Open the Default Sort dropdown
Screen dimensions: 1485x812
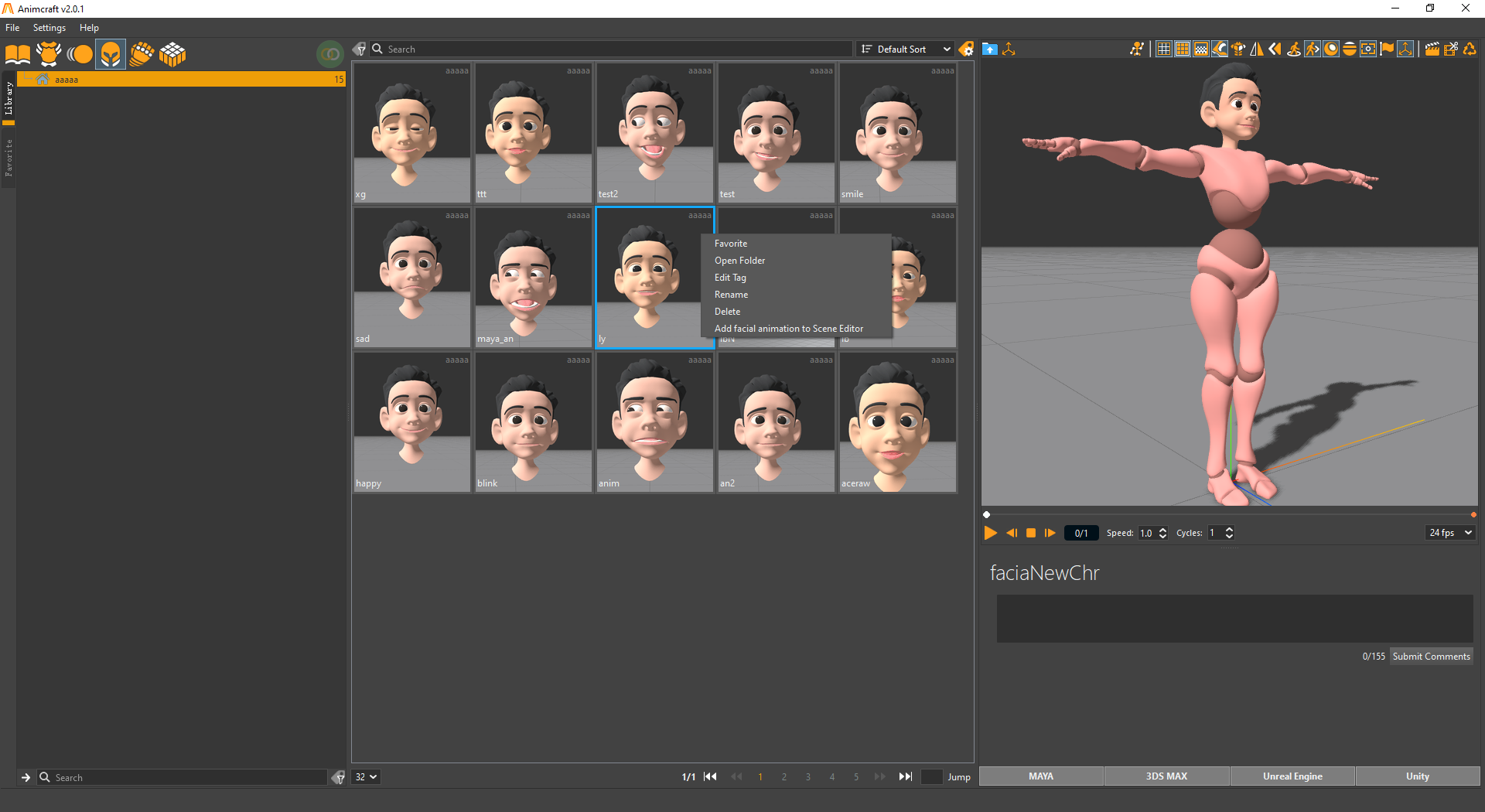pyautogui.click(x=906, y=49)
